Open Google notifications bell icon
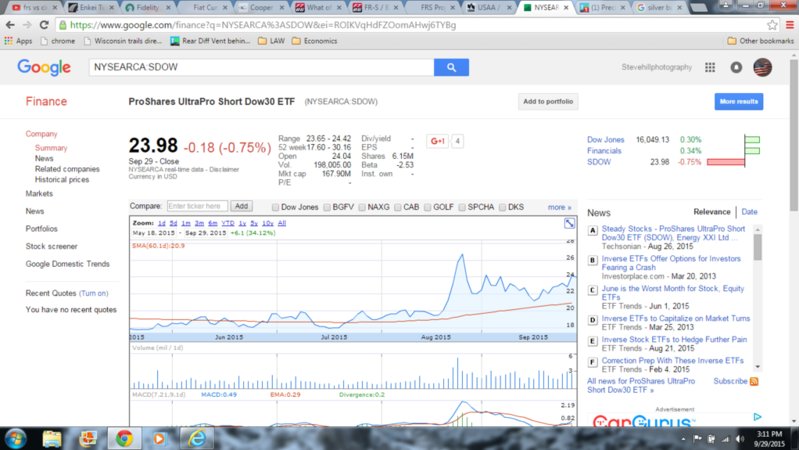The height and width of the screenshot is (450, 799). (736, 67)
